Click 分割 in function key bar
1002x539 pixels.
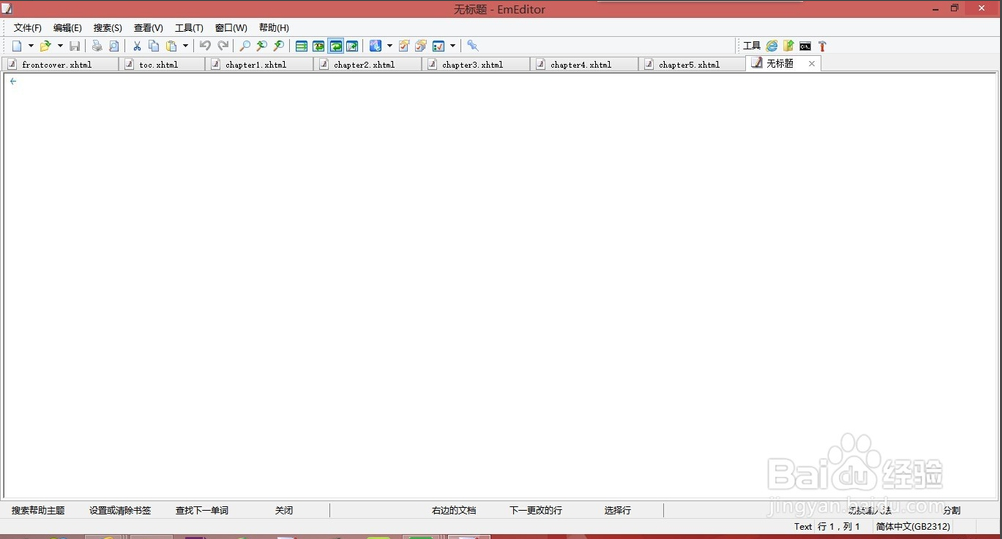point(952,510)
